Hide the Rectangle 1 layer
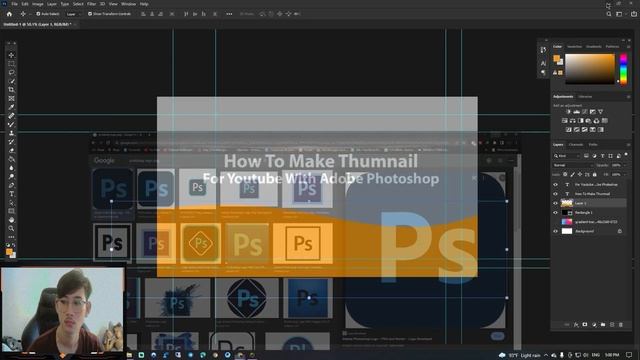 tap(556, 213)
